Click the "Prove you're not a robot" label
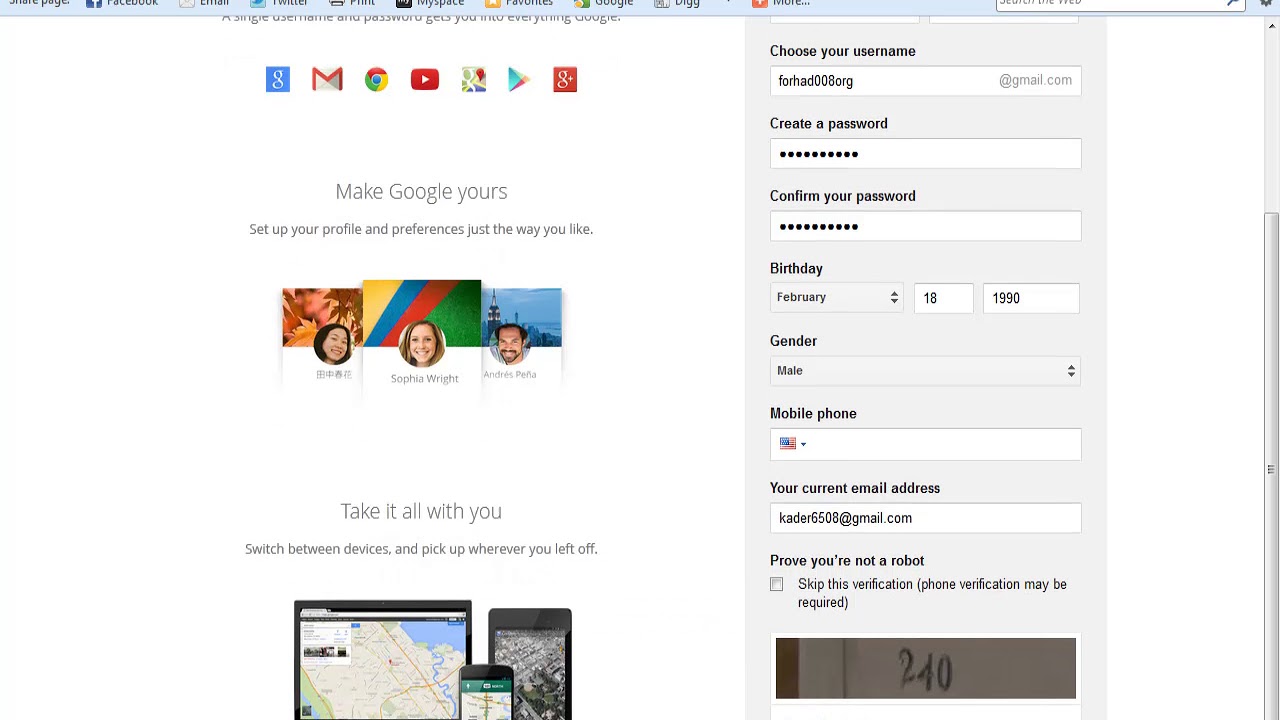This screenshot has height=720, width=1280. click(847, 561)
